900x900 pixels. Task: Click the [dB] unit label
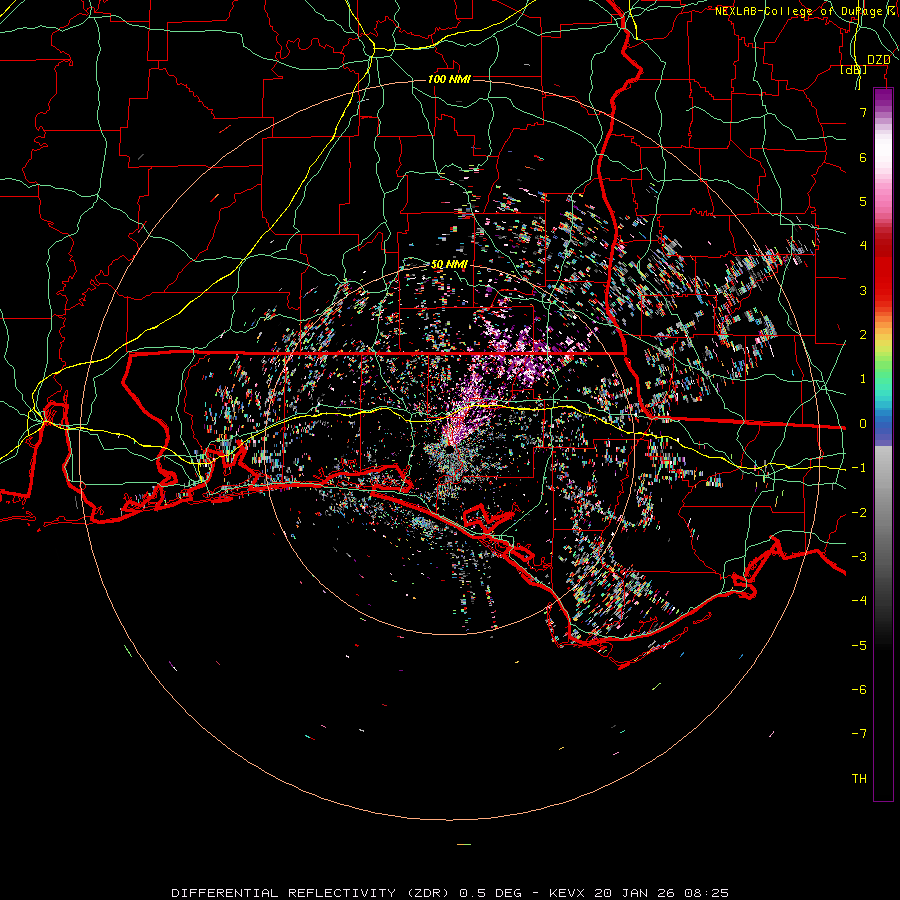click(854, 69)
